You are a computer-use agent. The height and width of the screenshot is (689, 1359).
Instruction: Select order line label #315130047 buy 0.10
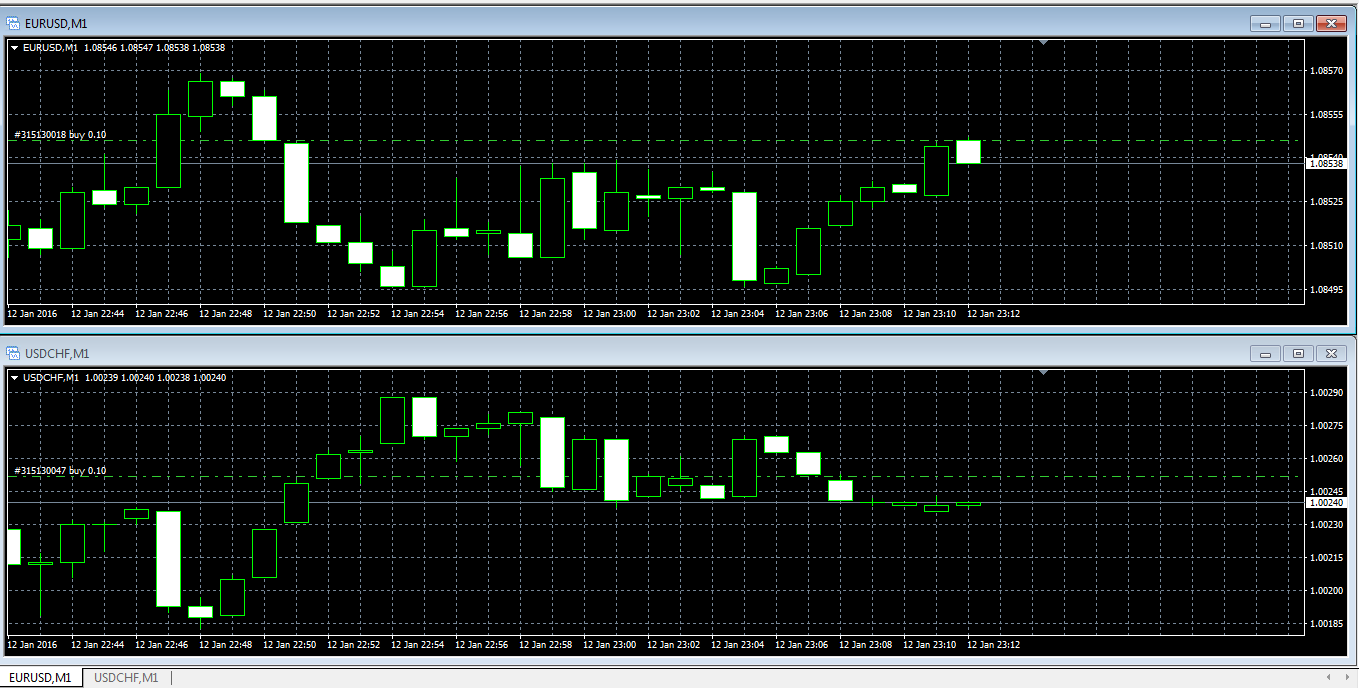tap(60, 470)
